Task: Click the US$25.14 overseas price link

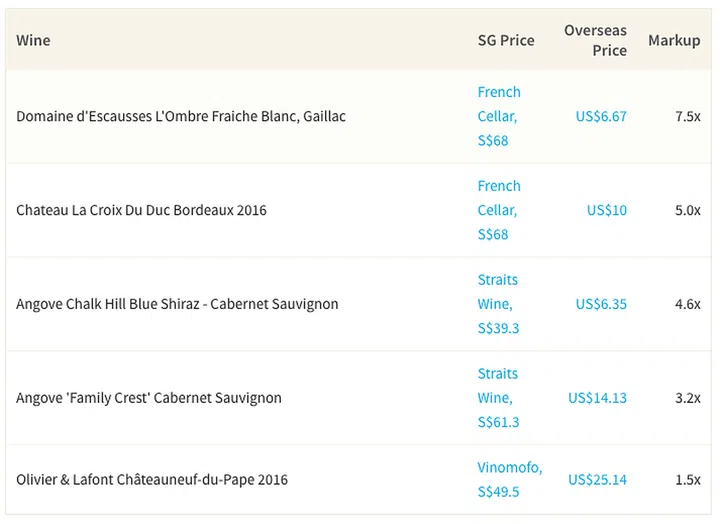Action: pyautogui.click(x=597, y=480)
